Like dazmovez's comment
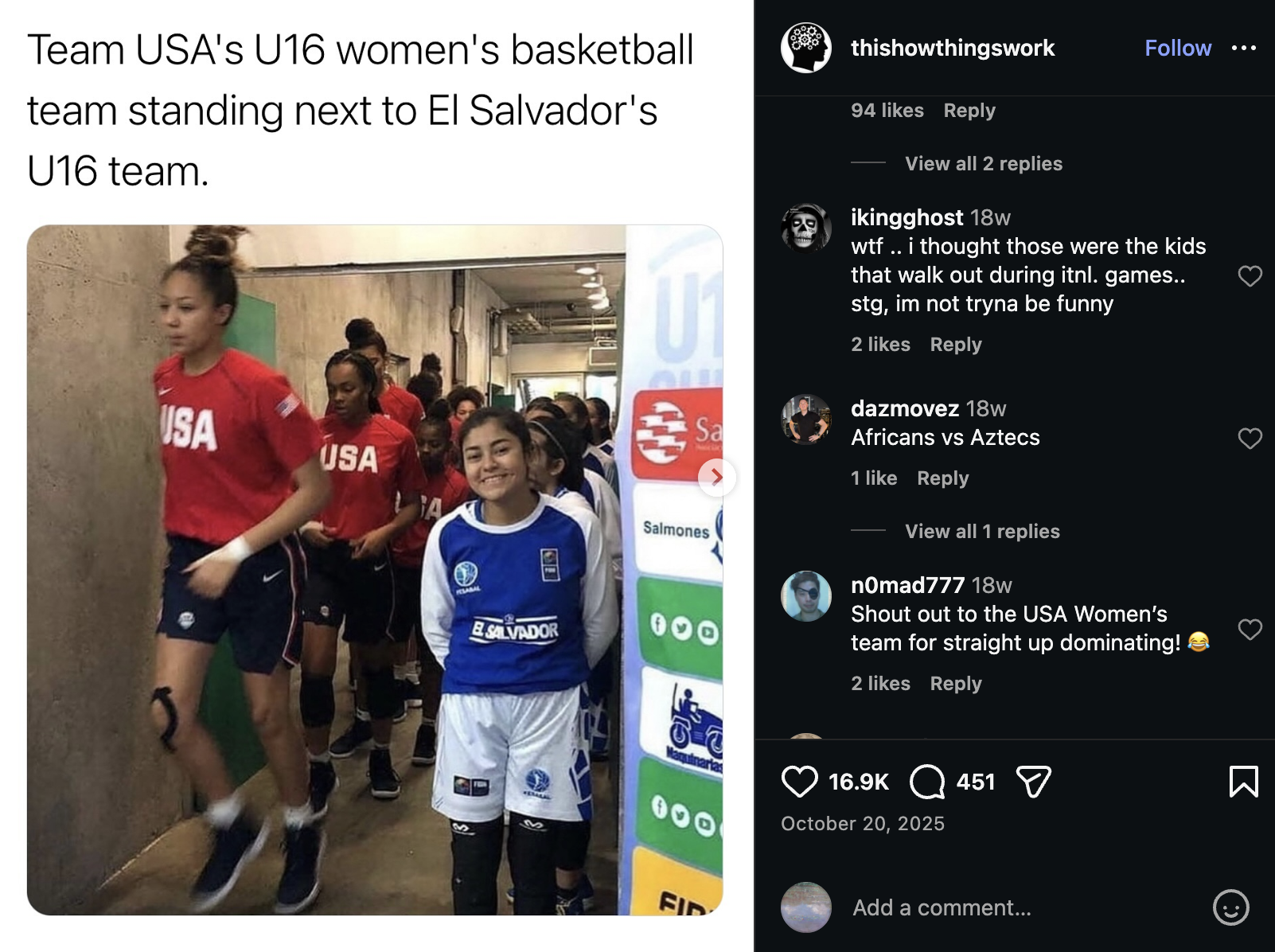 click(1250, 439)
